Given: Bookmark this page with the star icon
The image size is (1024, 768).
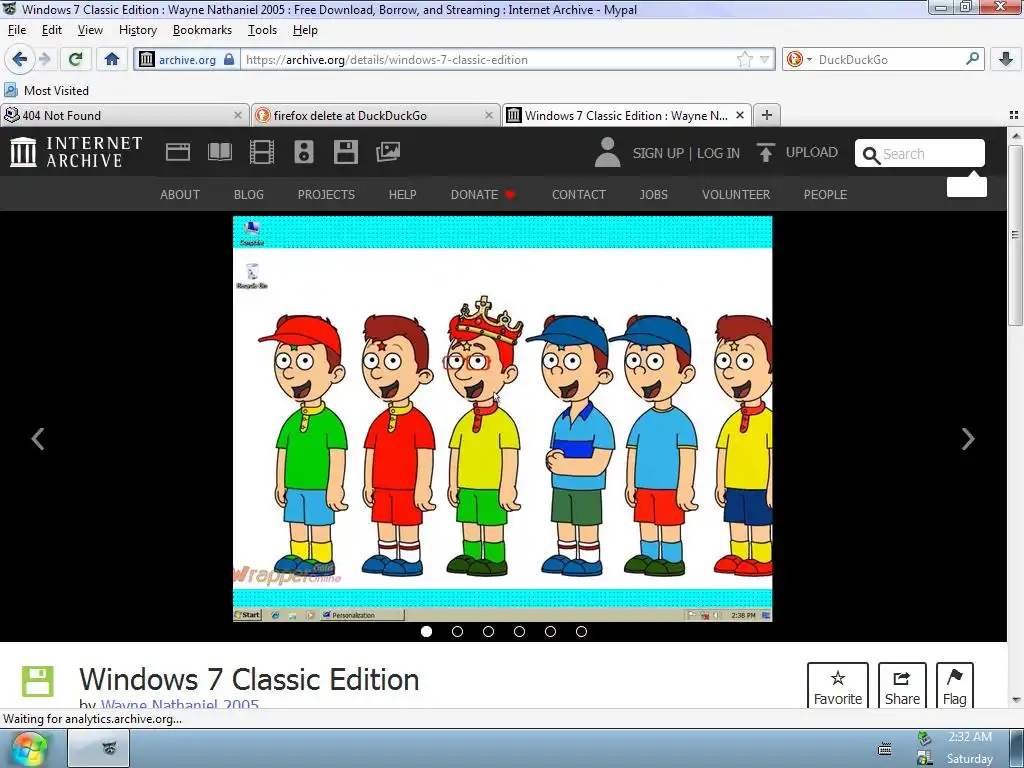Looking at the screenshot, I should click(744, 59).
